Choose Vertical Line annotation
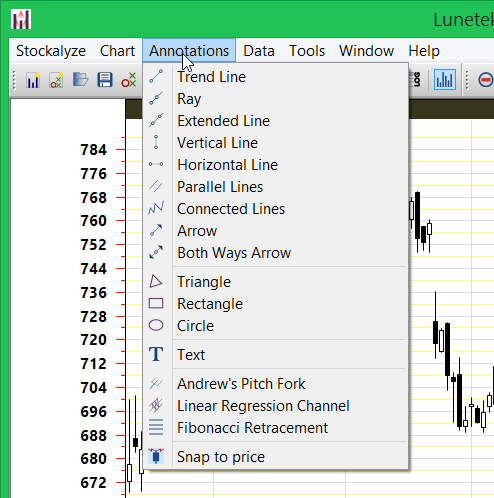The width and height of the screenshot is (494, 498). 275,143
